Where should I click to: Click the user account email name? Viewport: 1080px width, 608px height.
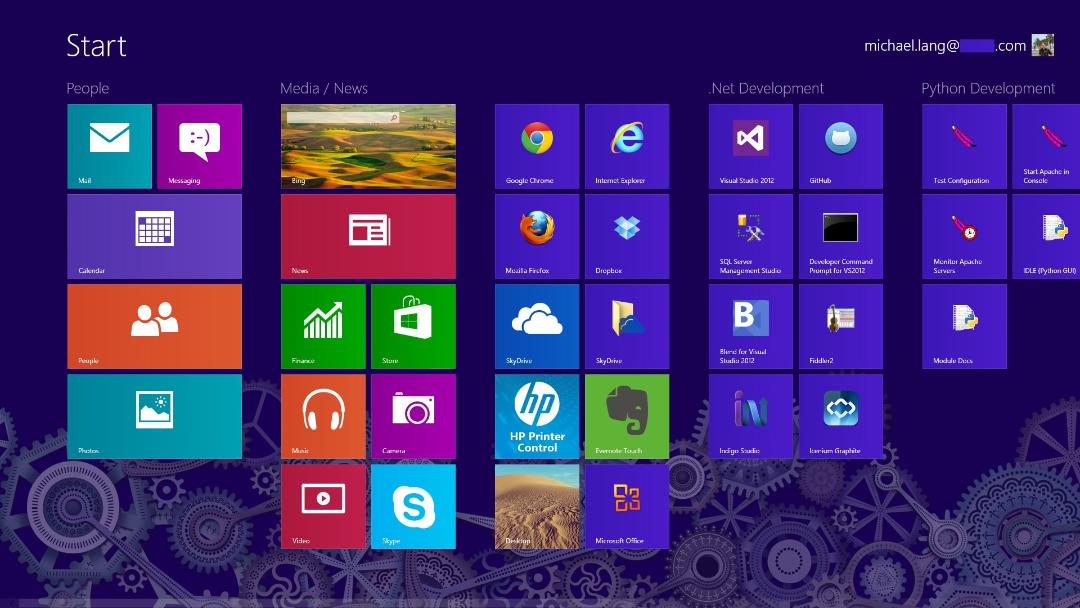click(945, 46)
